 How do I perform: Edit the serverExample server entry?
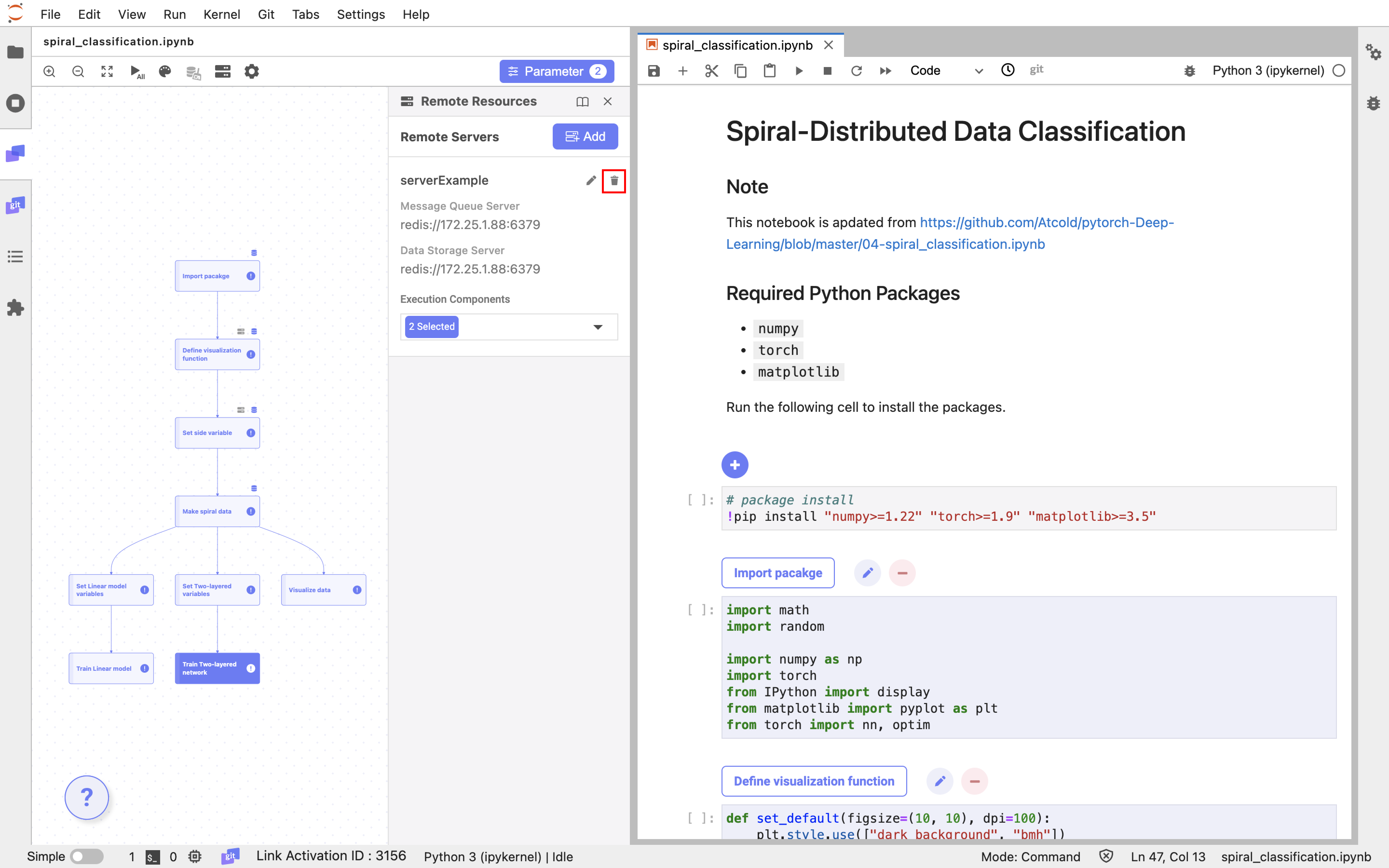point(591,181)
